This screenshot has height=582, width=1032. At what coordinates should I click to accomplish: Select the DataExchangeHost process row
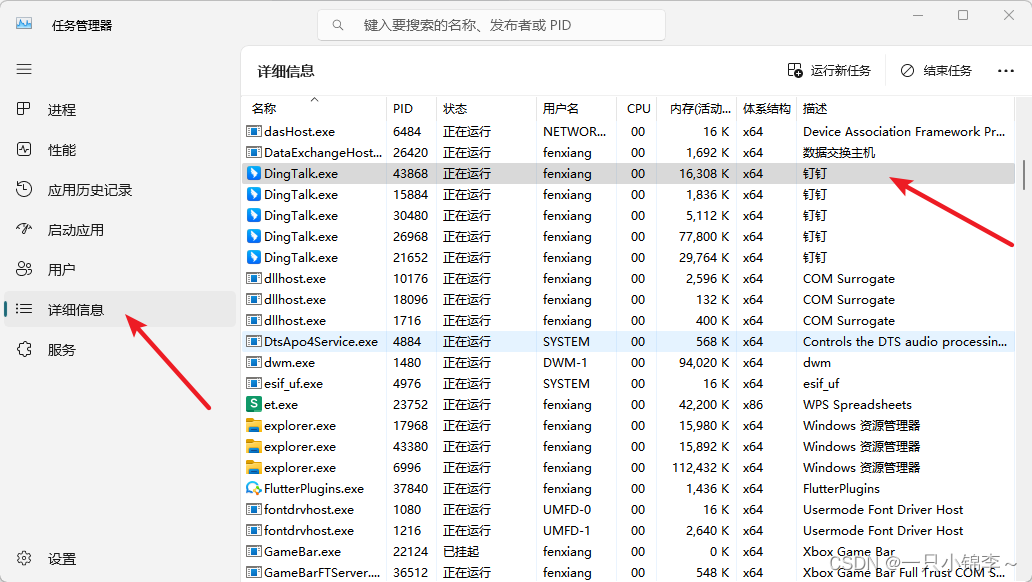point(629,153)
